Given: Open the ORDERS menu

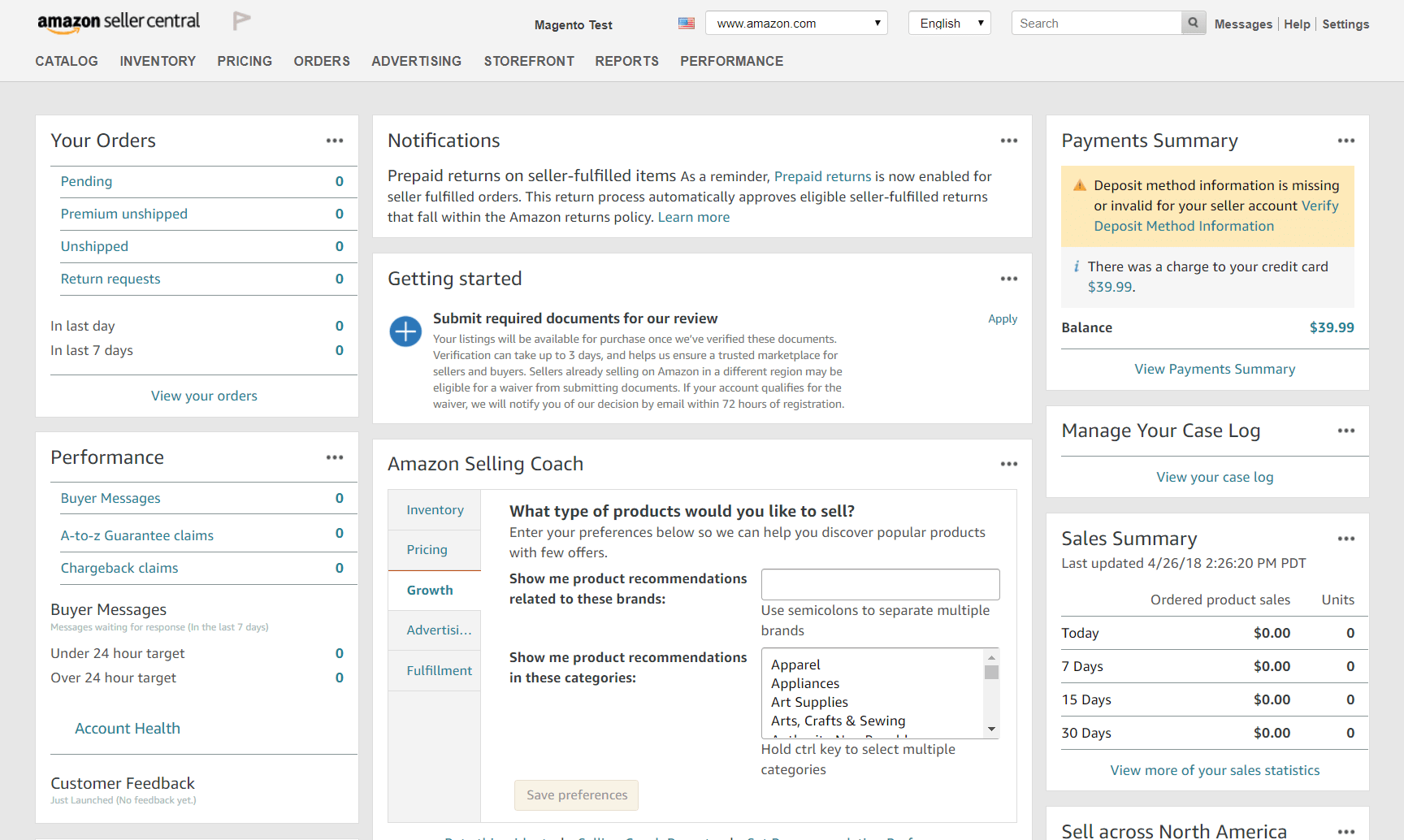Looking at the screenshot, I should pyautogui.click(x=322, y=61).
